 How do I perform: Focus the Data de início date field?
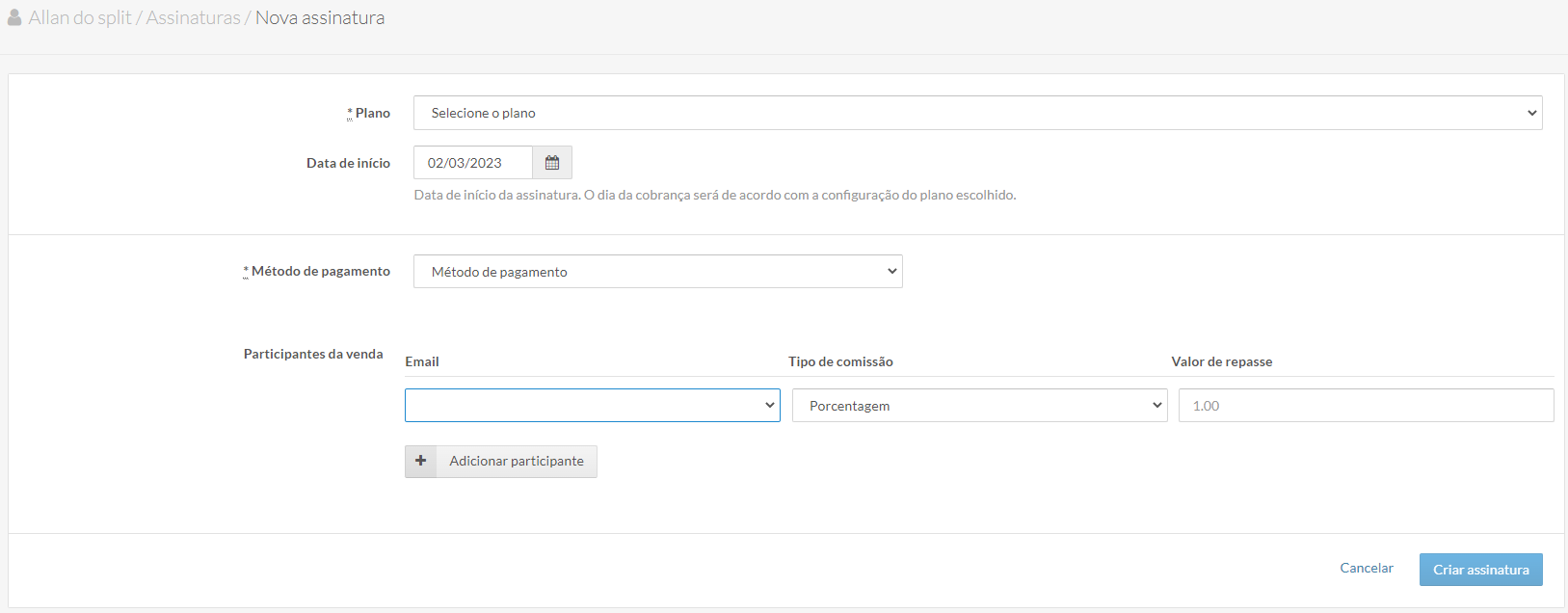(x=472, y=163)
